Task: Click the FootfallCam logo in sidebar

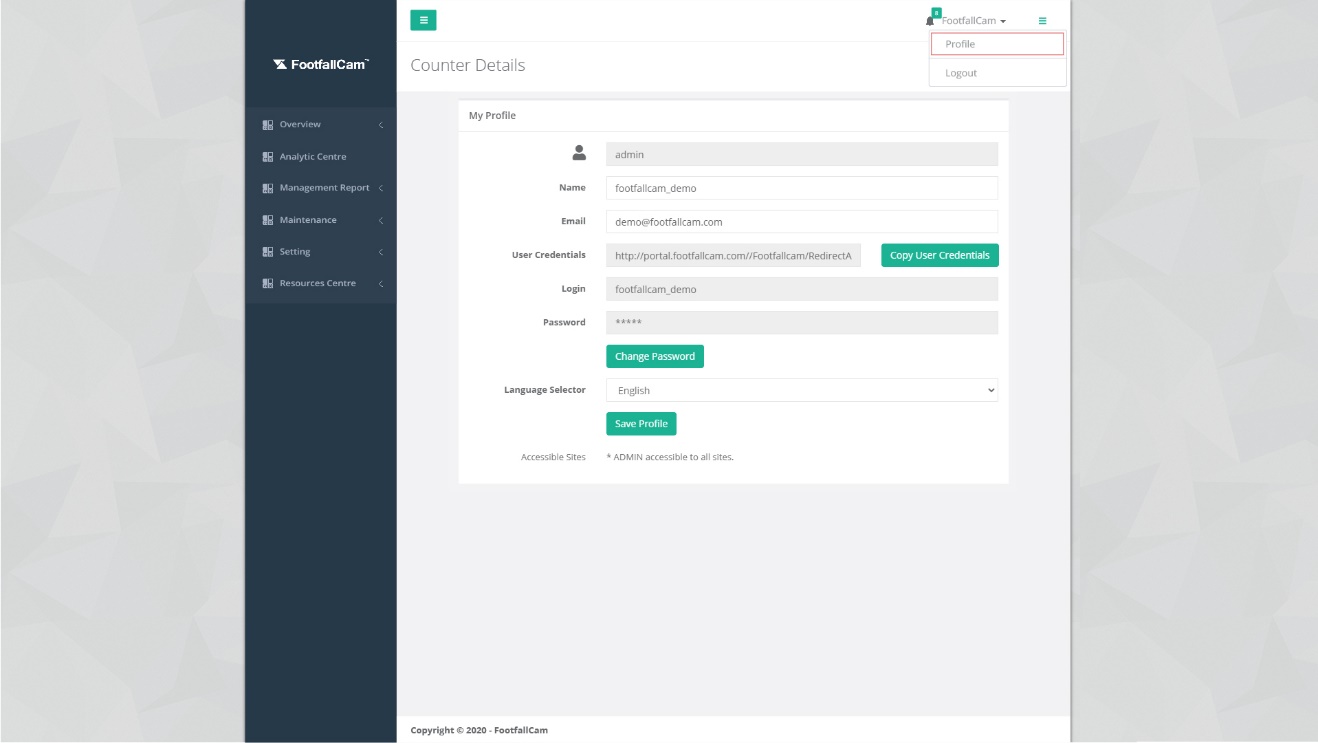Action: click(320, 64)
